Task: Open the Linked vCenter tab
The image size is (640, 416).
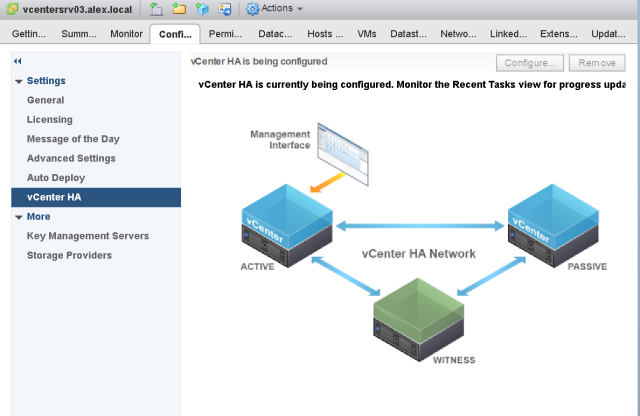Action: [x=508, y=34]
